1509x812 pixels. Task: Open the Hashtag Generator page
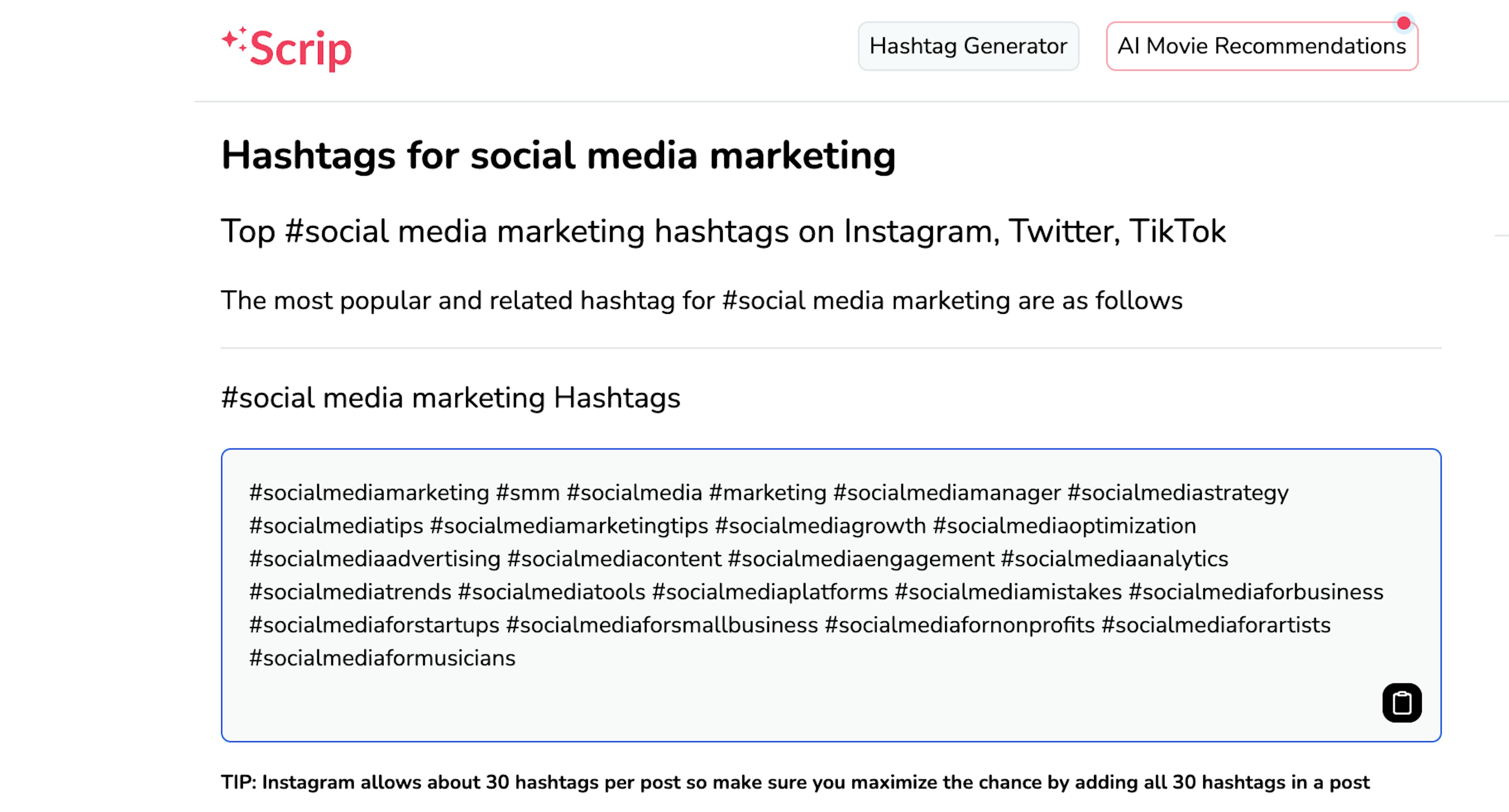click(968, 46)
